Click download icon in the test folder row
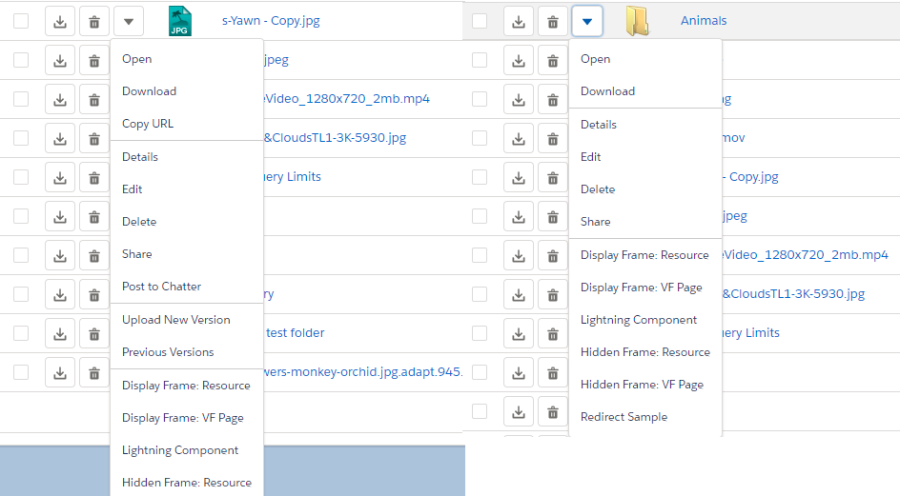This screenshot has width=900, height=496. point(60,333)
